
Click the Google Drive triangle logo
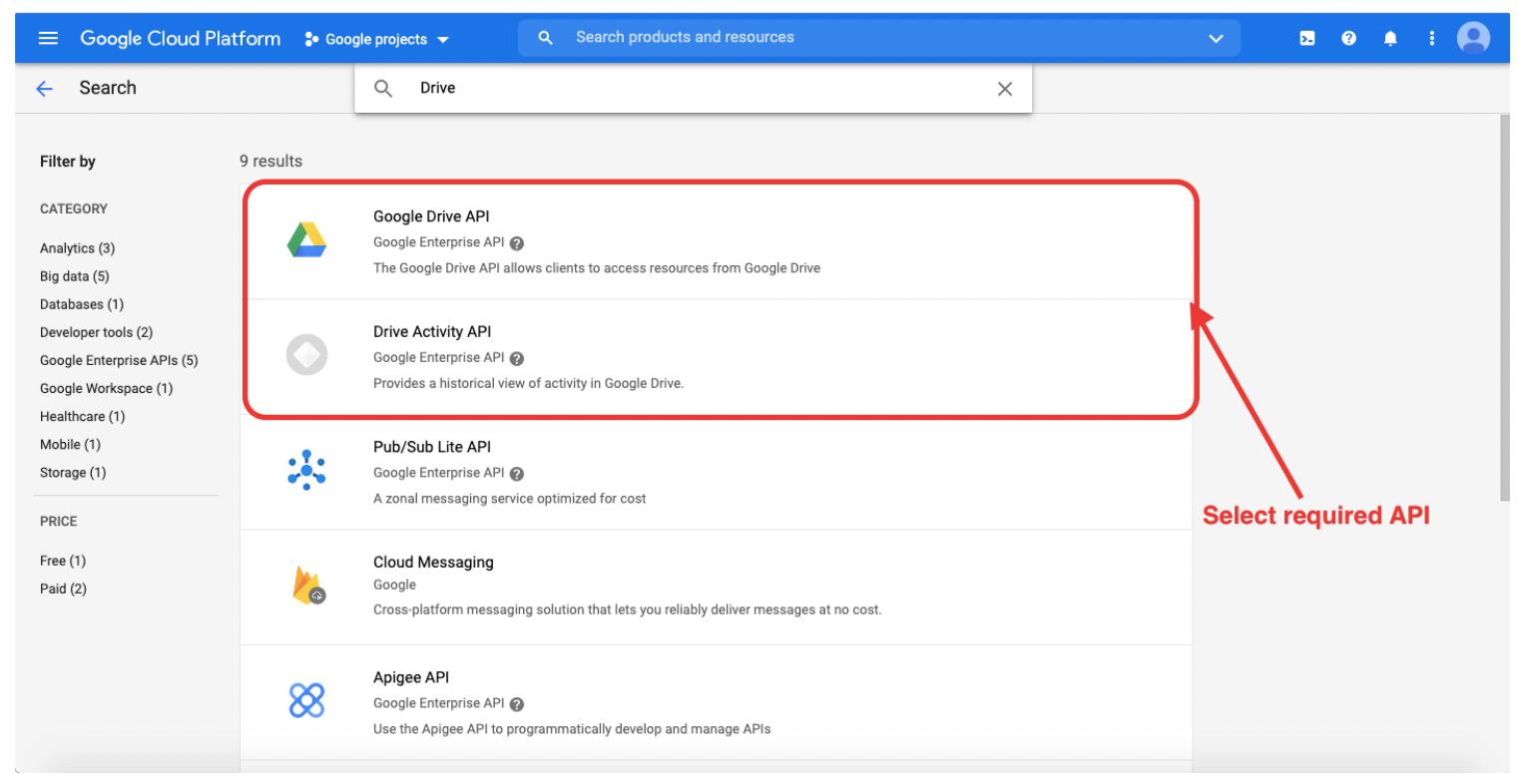pos(306,240)
